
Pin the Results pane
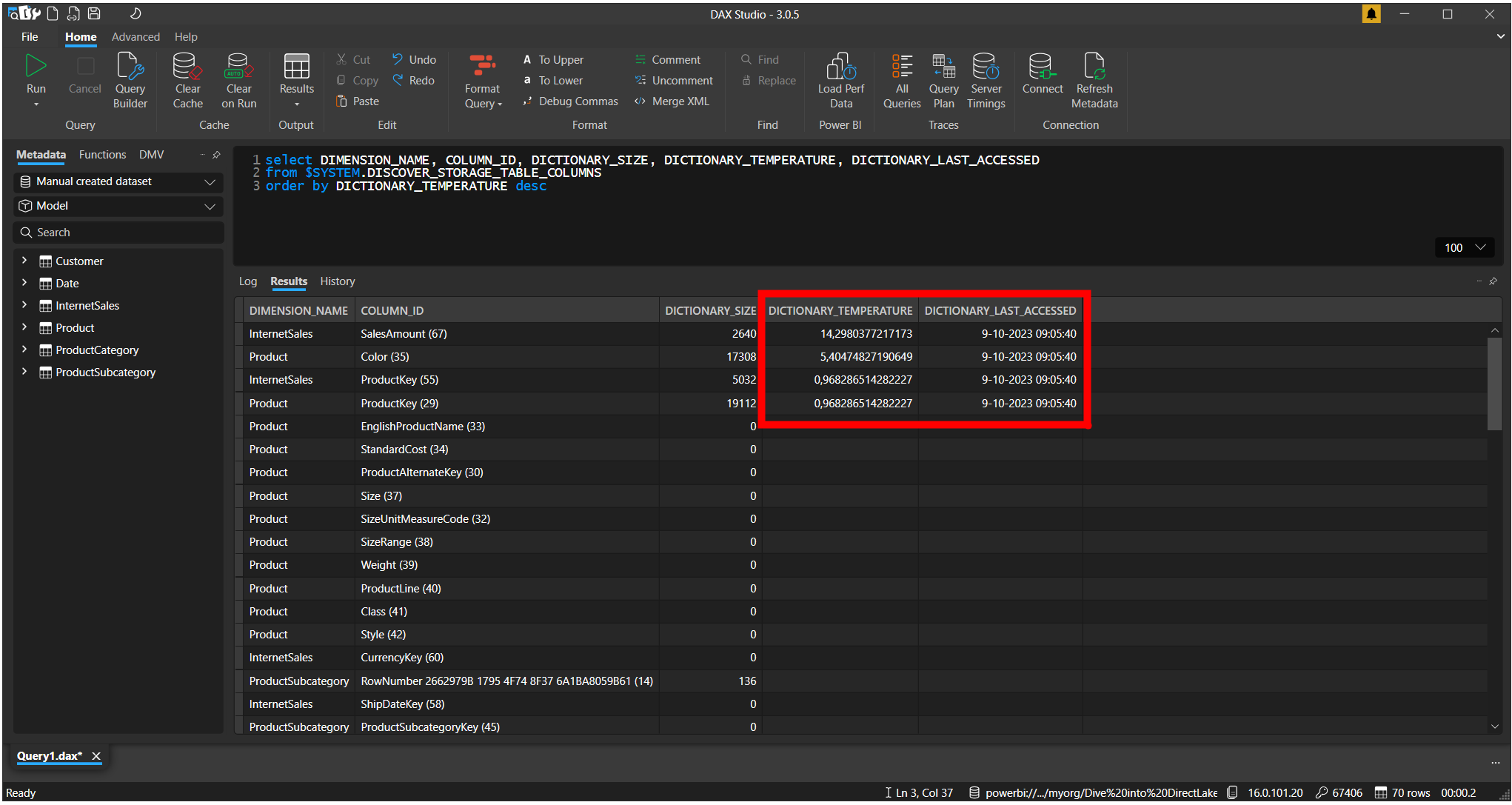(x=1493, y=281)
